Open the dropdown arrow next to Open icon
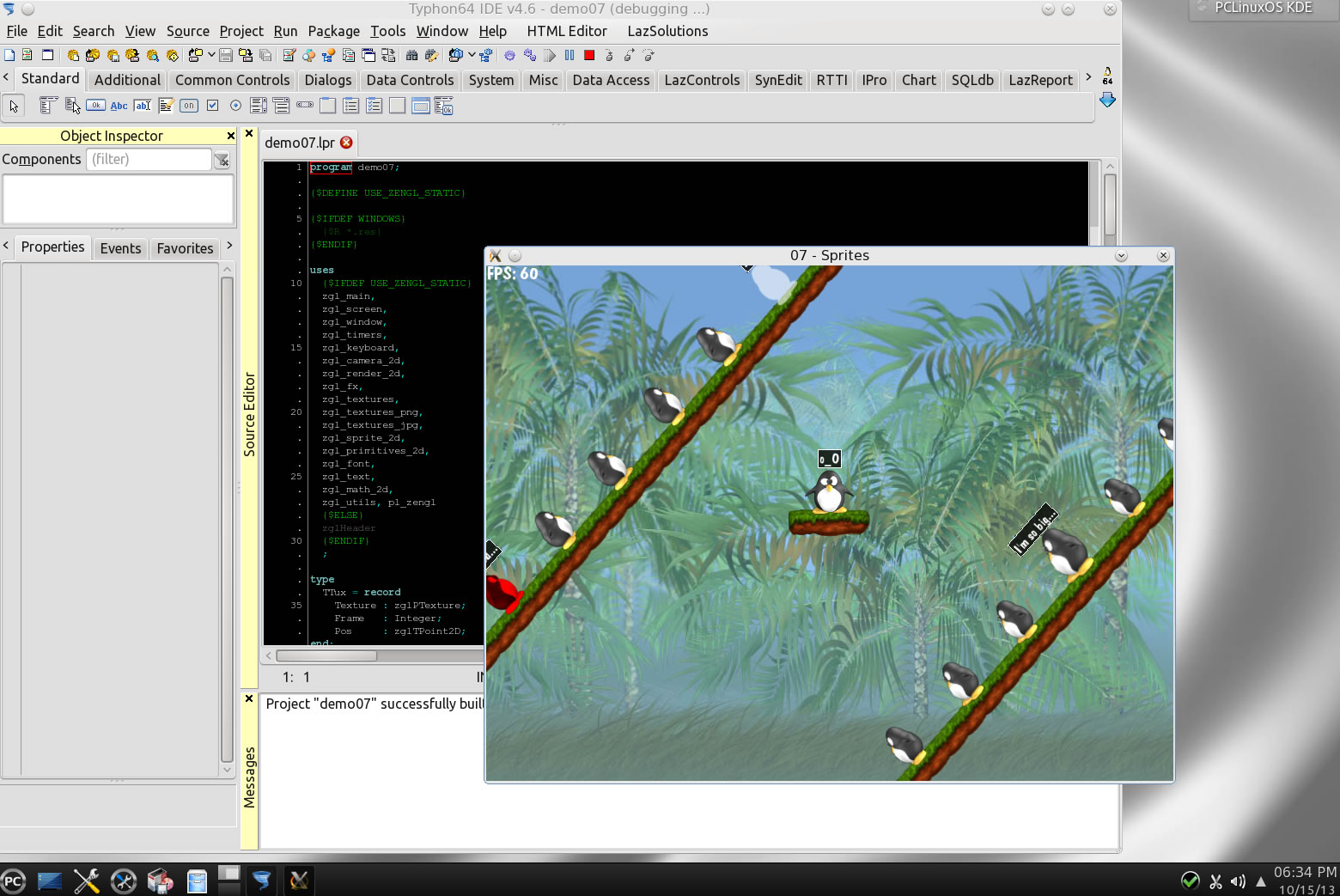The width and height of the screenshot is (1340, 896). 211,55
